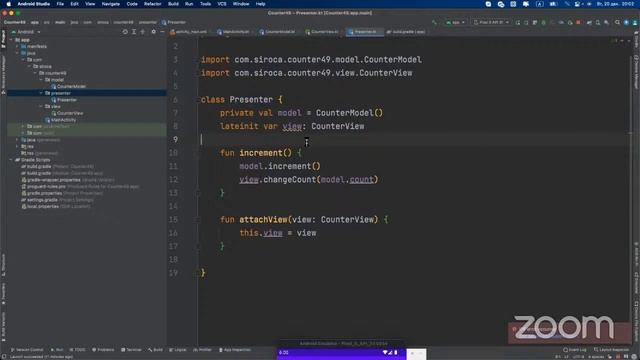The image size is (640, 360).
Task: Collapse the Gradle Scripts node
Action: click(11, 160)
